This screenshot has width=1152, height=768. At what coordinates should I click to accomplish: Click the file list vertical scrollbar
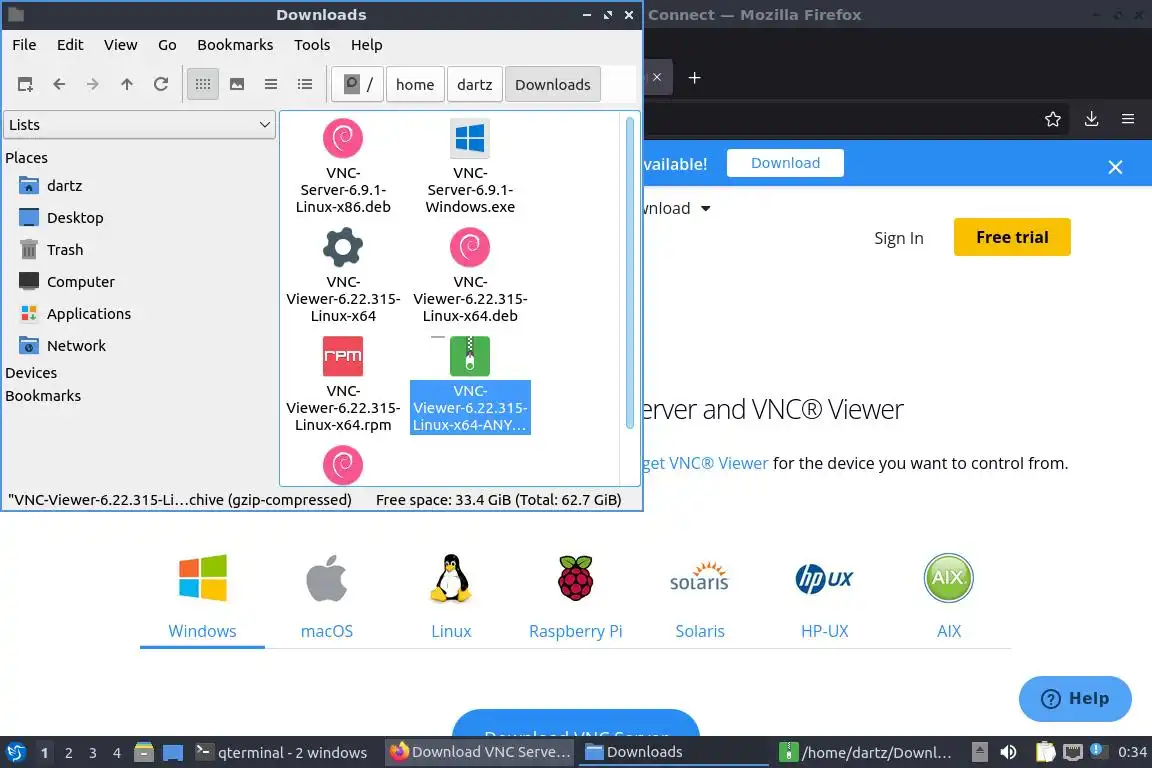(630, 272)
